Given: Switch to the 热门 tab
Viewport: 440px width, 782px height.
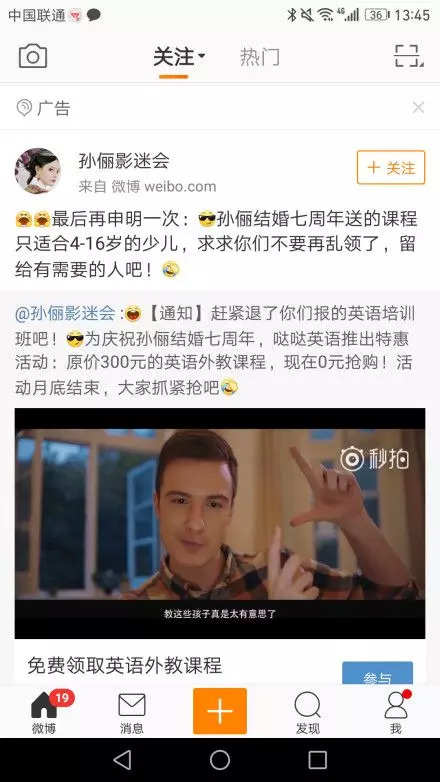Looking at the screenshot, I should pos(259,57).
